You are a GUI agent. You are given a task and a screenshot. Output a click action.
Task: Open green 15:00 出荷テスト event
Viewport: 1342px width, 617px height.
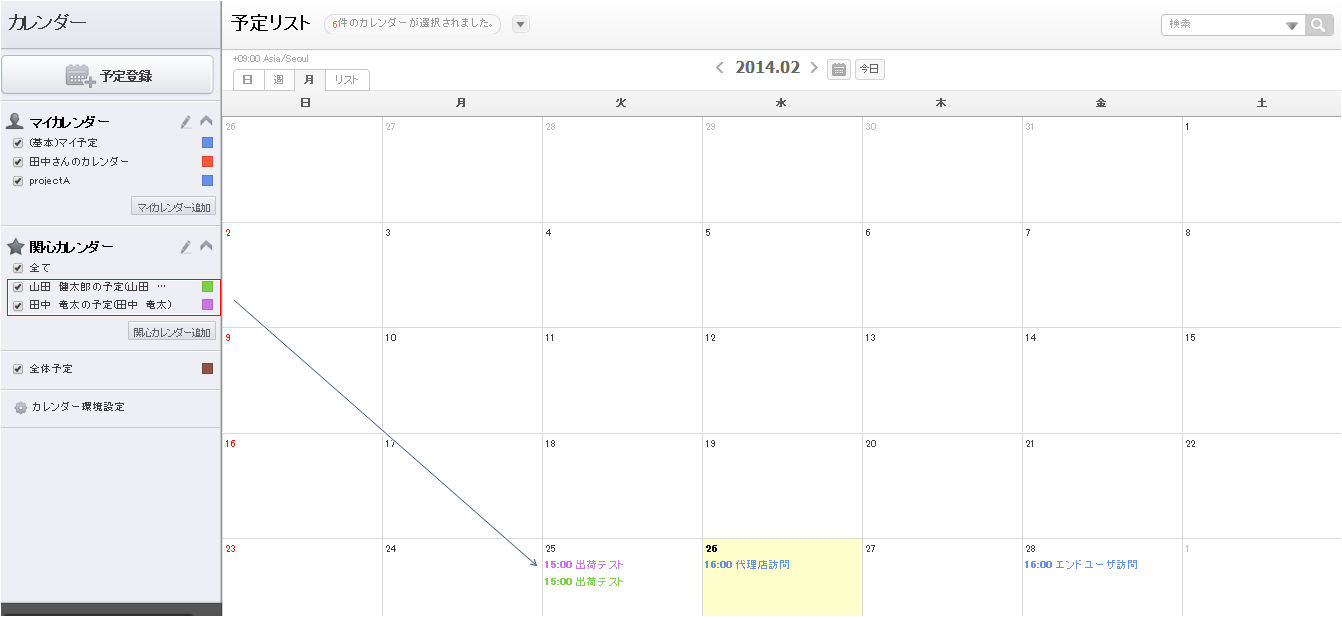coord(583,582)
